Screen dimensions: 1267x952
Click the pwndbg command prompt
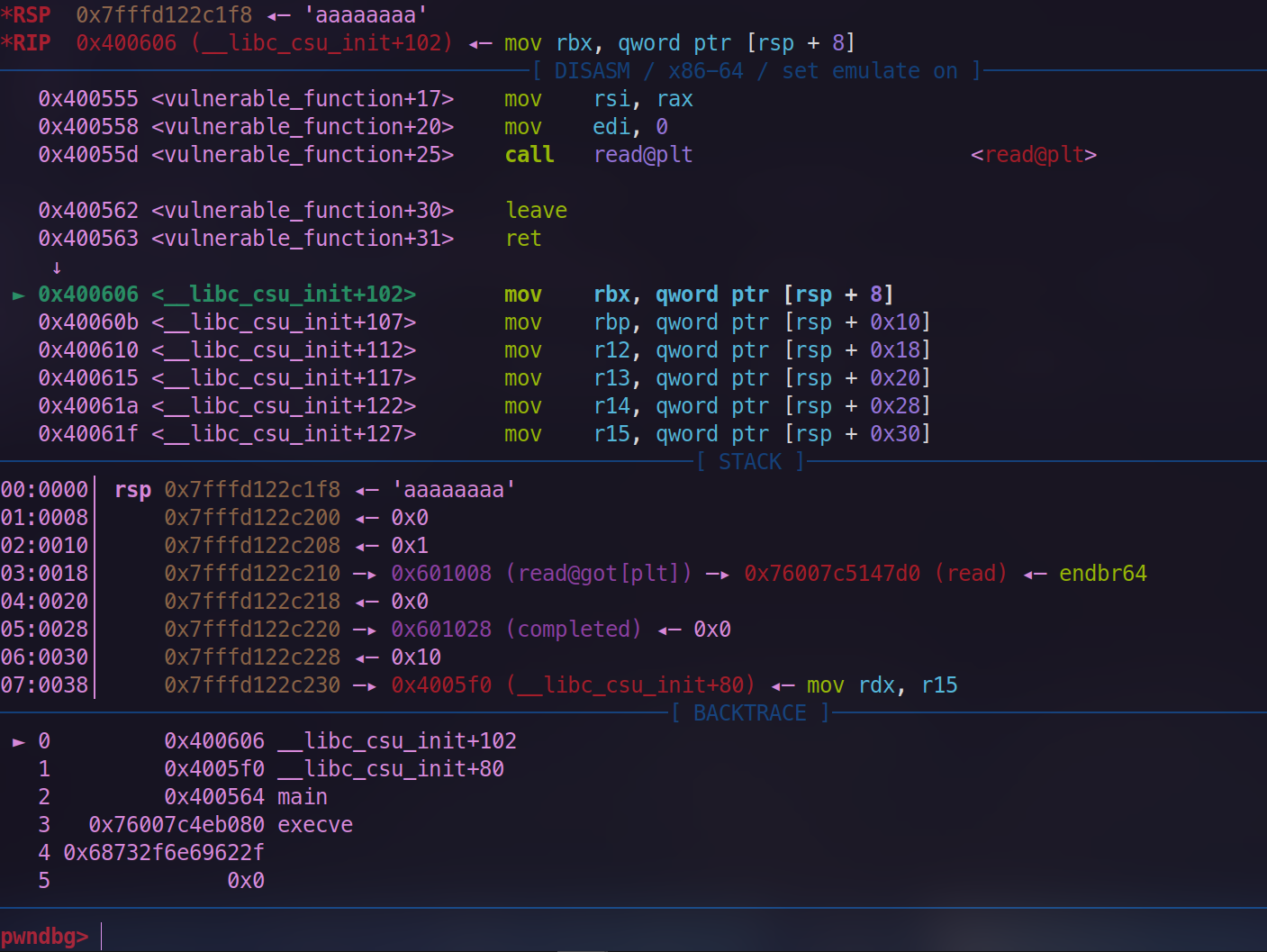click(x=44, y=936)
